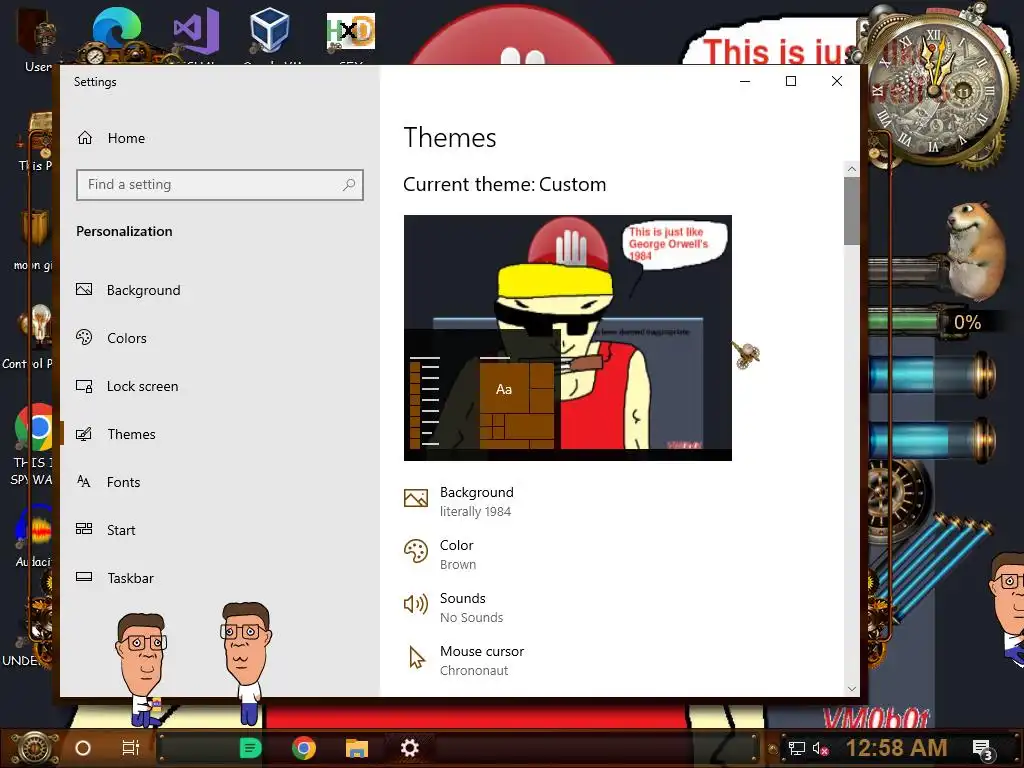The height and width of the screenshot is (768, 1024).
Task: Open the steampunk Start button
Action: (34, 748)
